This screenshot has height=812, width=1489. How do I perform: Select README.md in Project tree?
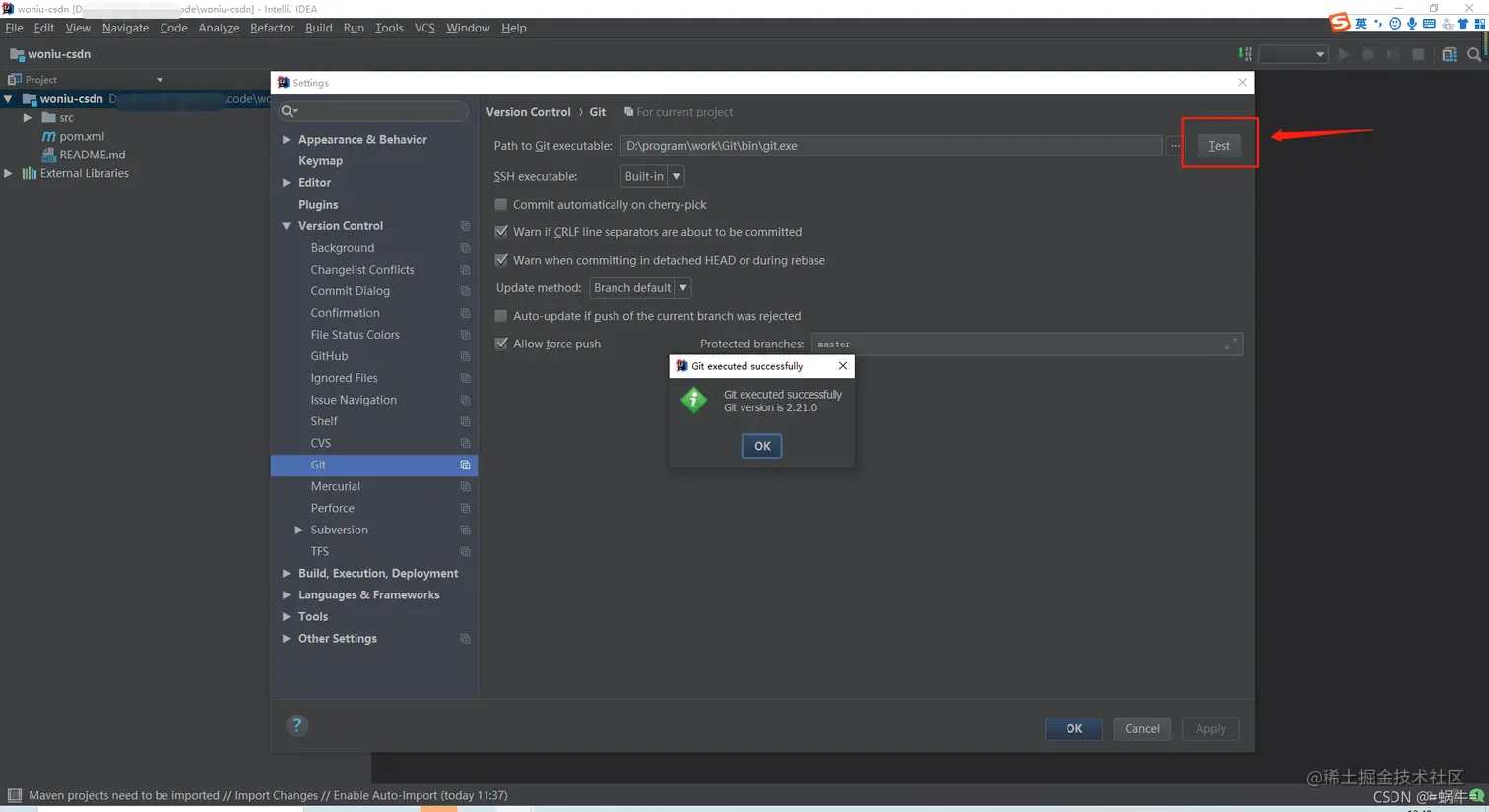tap(91, 155)
